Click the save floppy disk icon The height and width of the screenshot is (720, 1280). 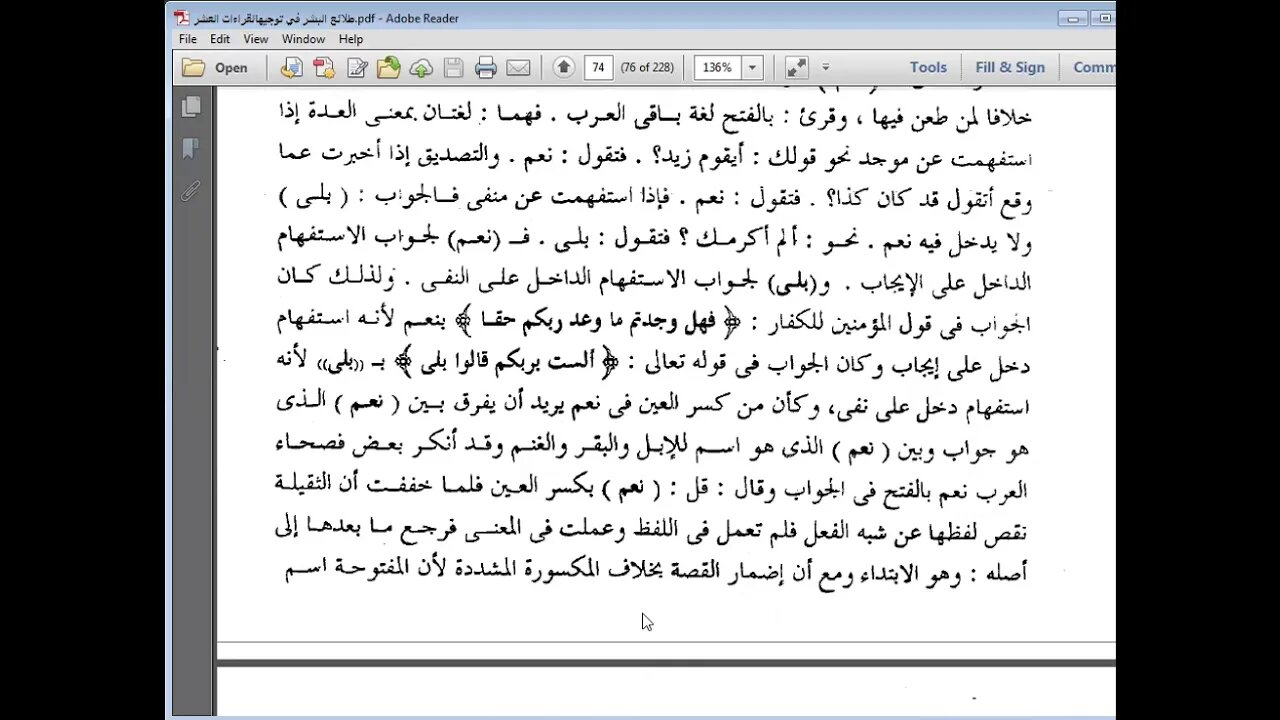coord(453,68)
